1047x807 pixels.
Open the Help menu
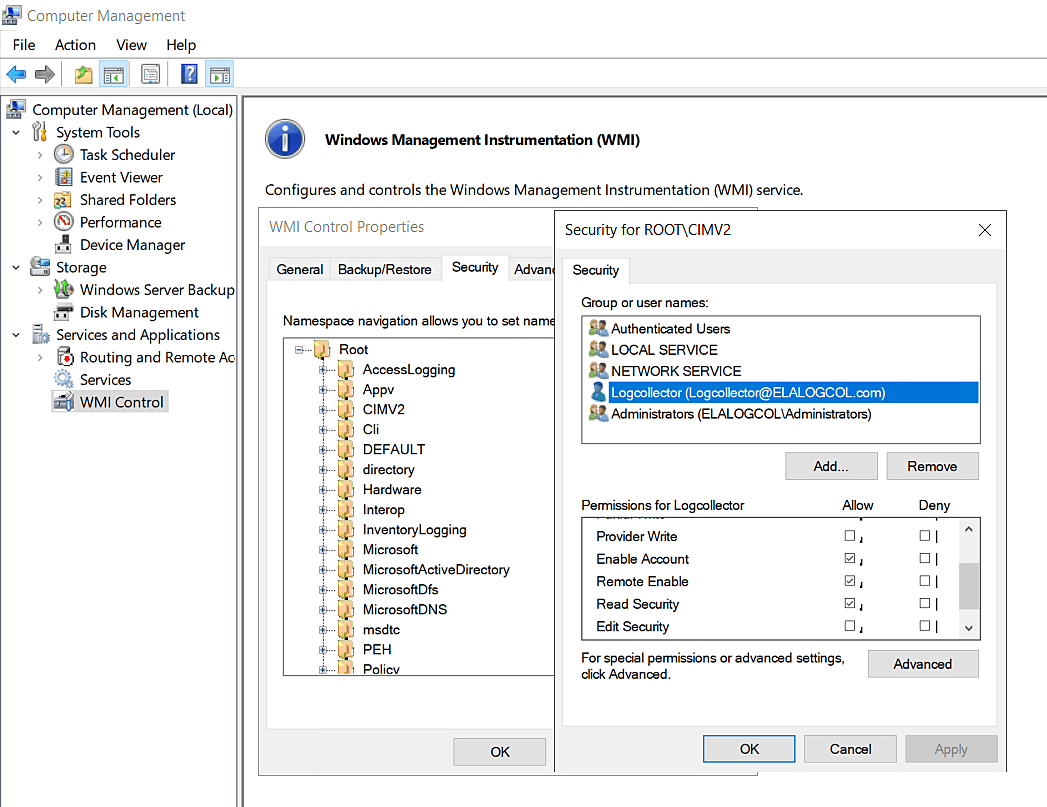181,45
